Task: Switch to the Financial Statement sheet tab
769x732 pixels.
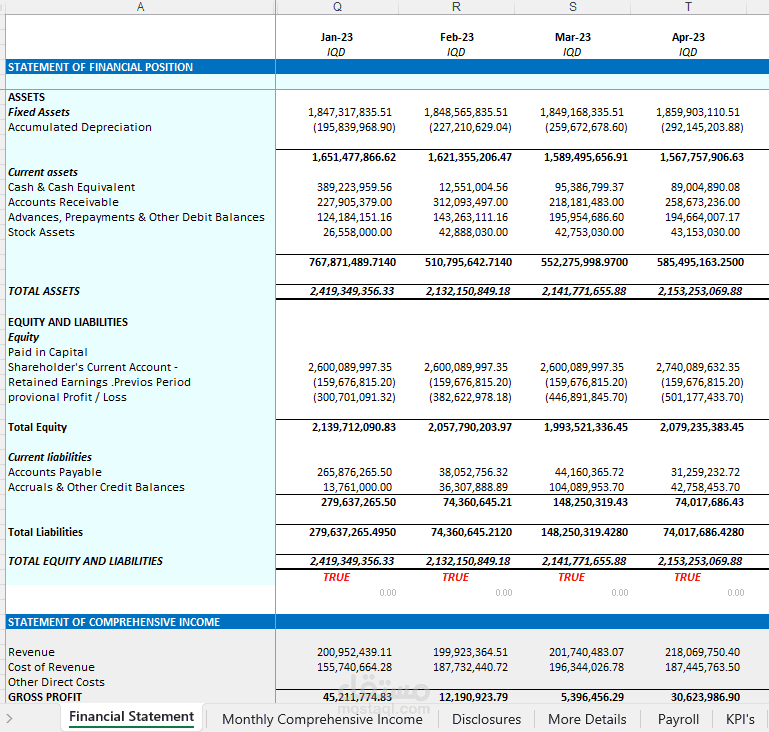Action: (131, 717)
